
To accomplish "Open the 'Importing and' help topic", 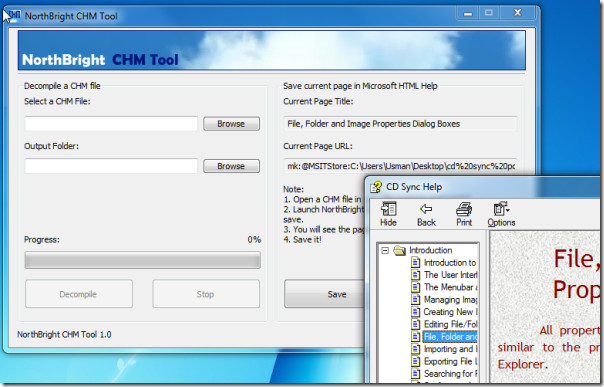I will [x=450, y=349].
